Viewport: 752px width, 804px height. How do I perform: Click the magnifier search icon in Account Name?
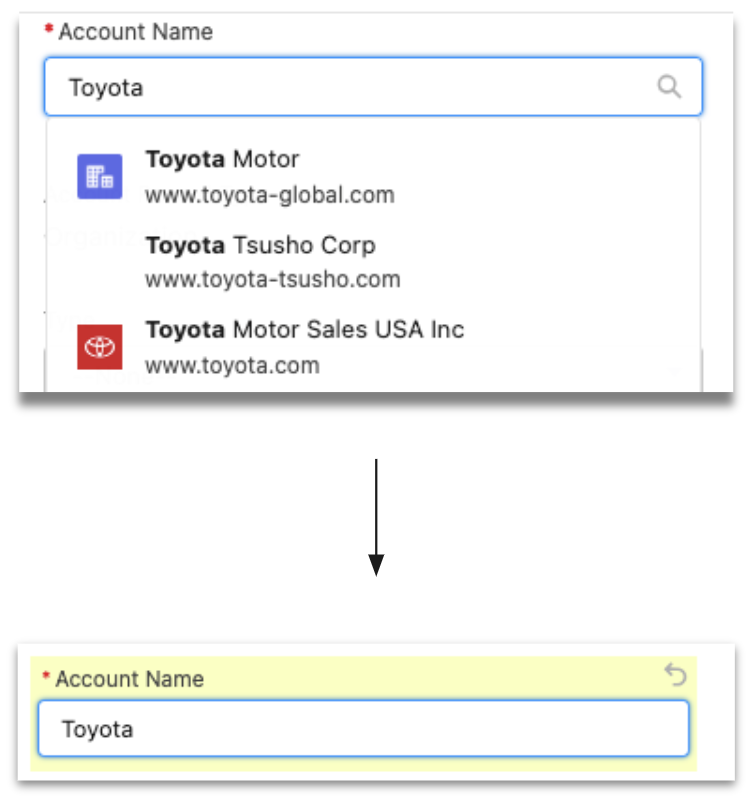pyautogui.click(x=669, y=87)
